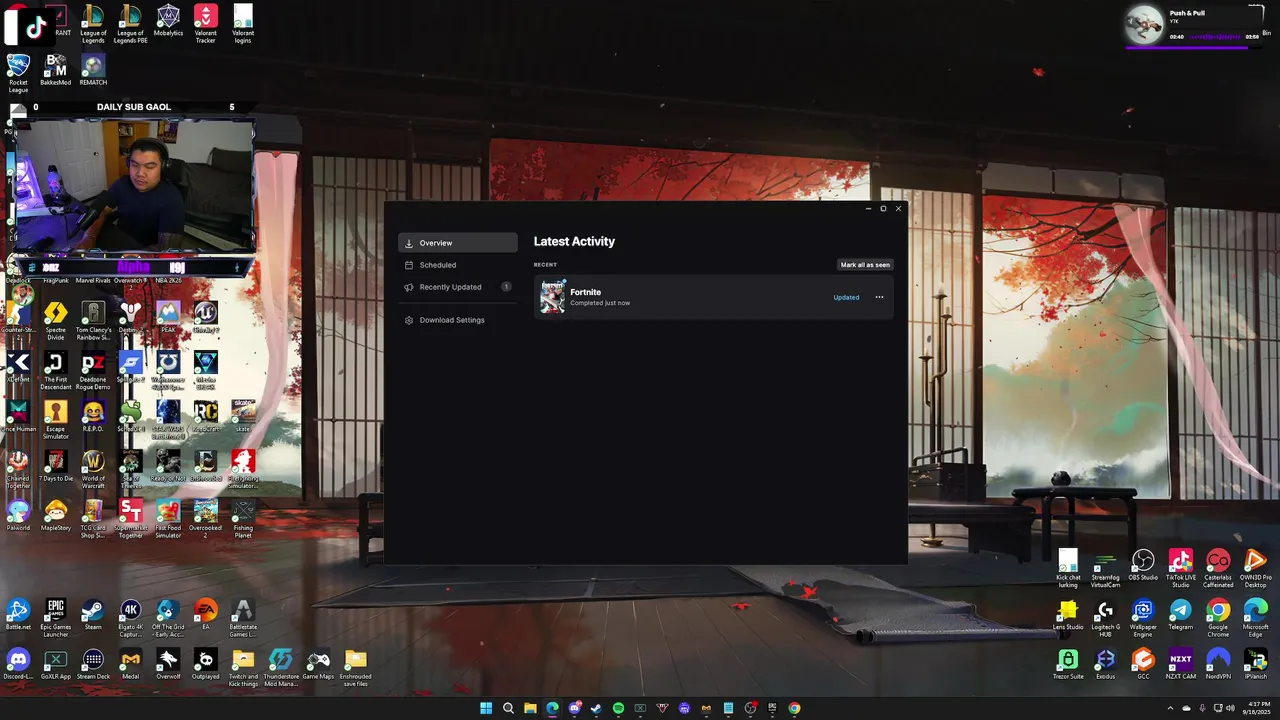Open NZXT CAM desktop shortcut
Screen dimensions: 1280x720
(1181, 665)
